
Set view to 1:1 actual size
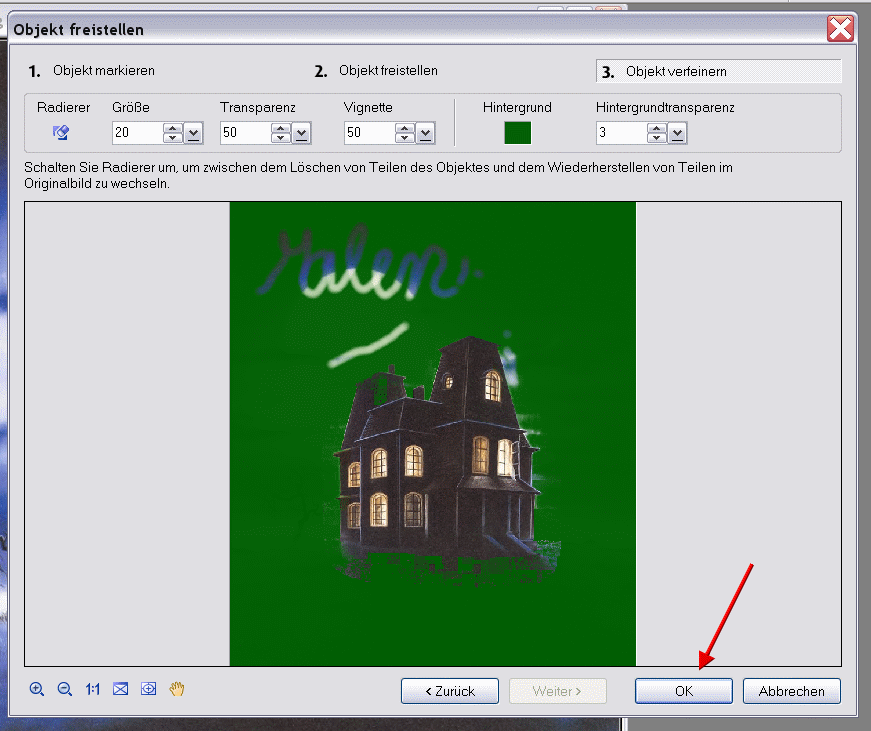coord(92,689)
